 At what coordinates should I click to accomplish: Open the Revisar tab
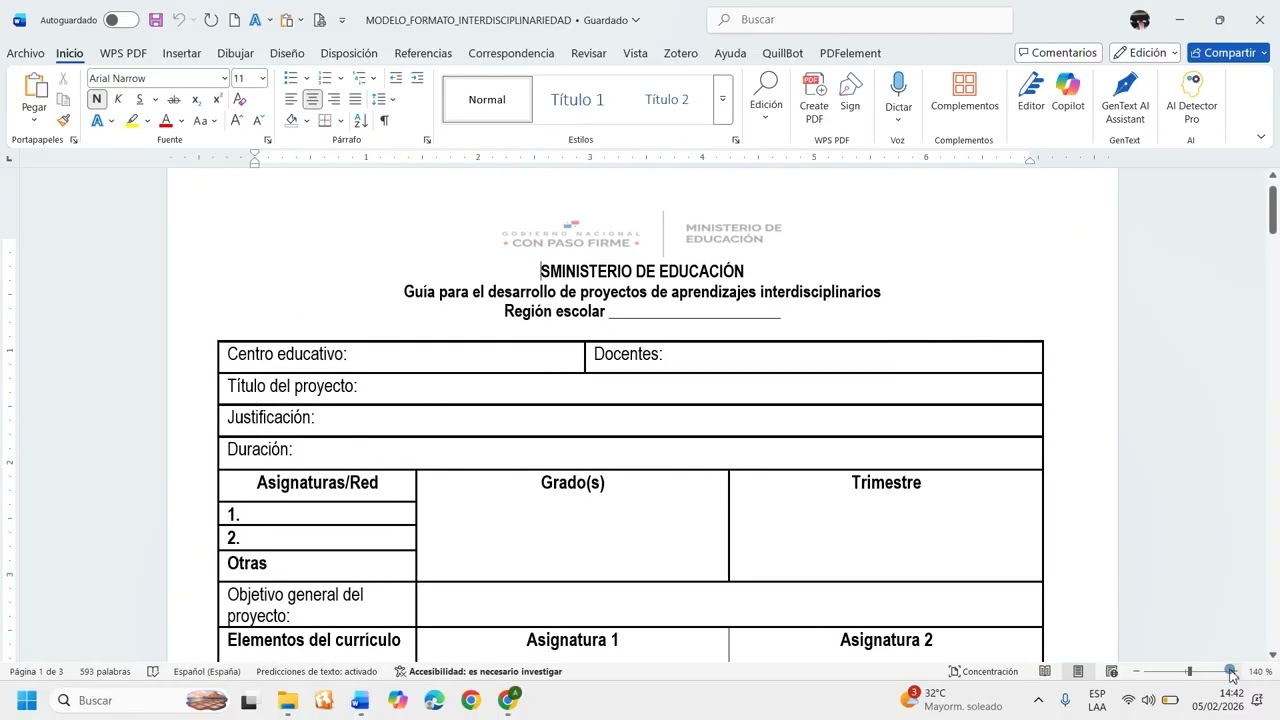589,53
